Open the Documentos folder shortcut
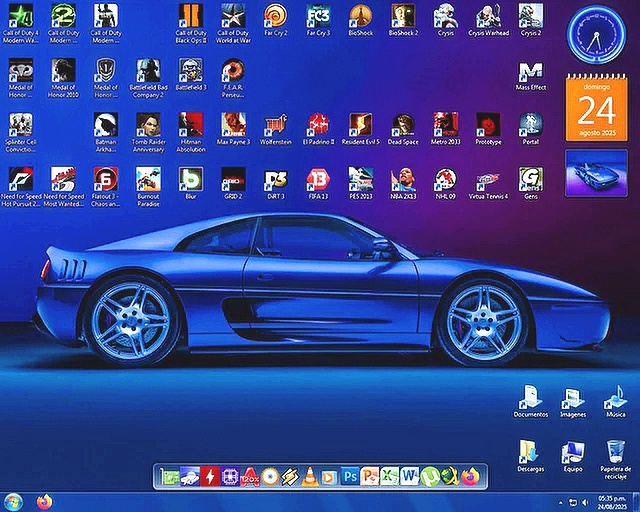This screenshot has height=512, width=640. (531, 401)
